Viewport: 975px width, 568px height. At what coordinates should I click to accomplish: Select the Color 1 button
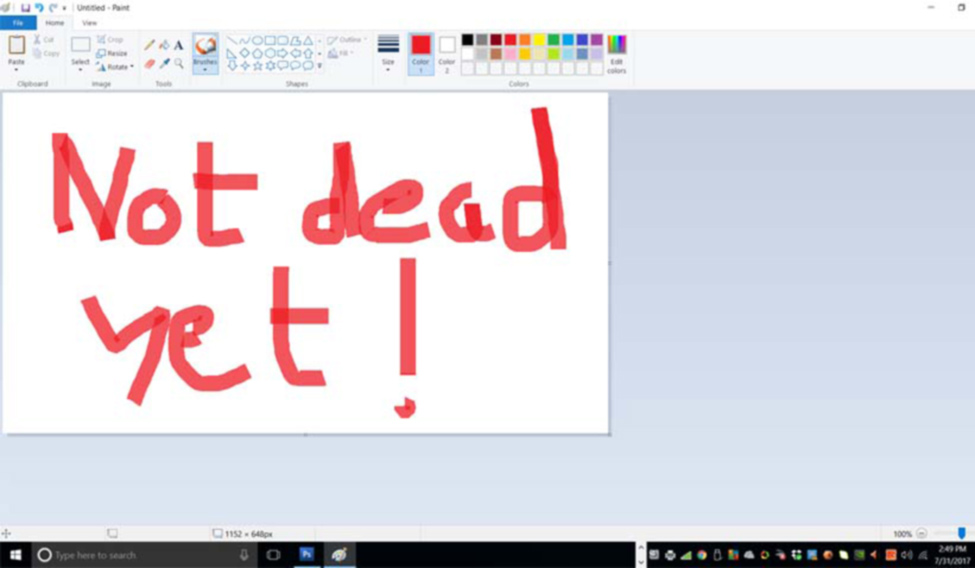(421, 54)
